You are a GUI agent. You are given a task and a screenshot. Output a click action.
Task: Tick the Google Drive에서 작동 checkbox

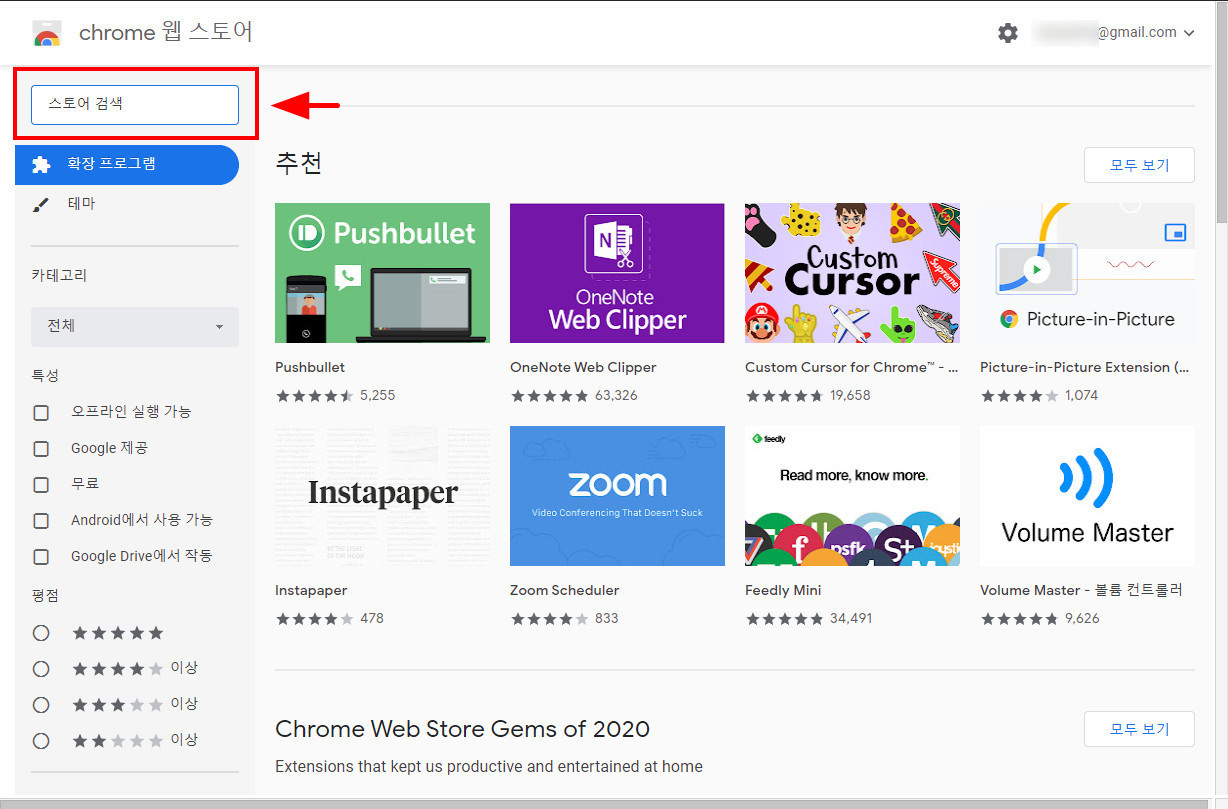coord(41,556)
